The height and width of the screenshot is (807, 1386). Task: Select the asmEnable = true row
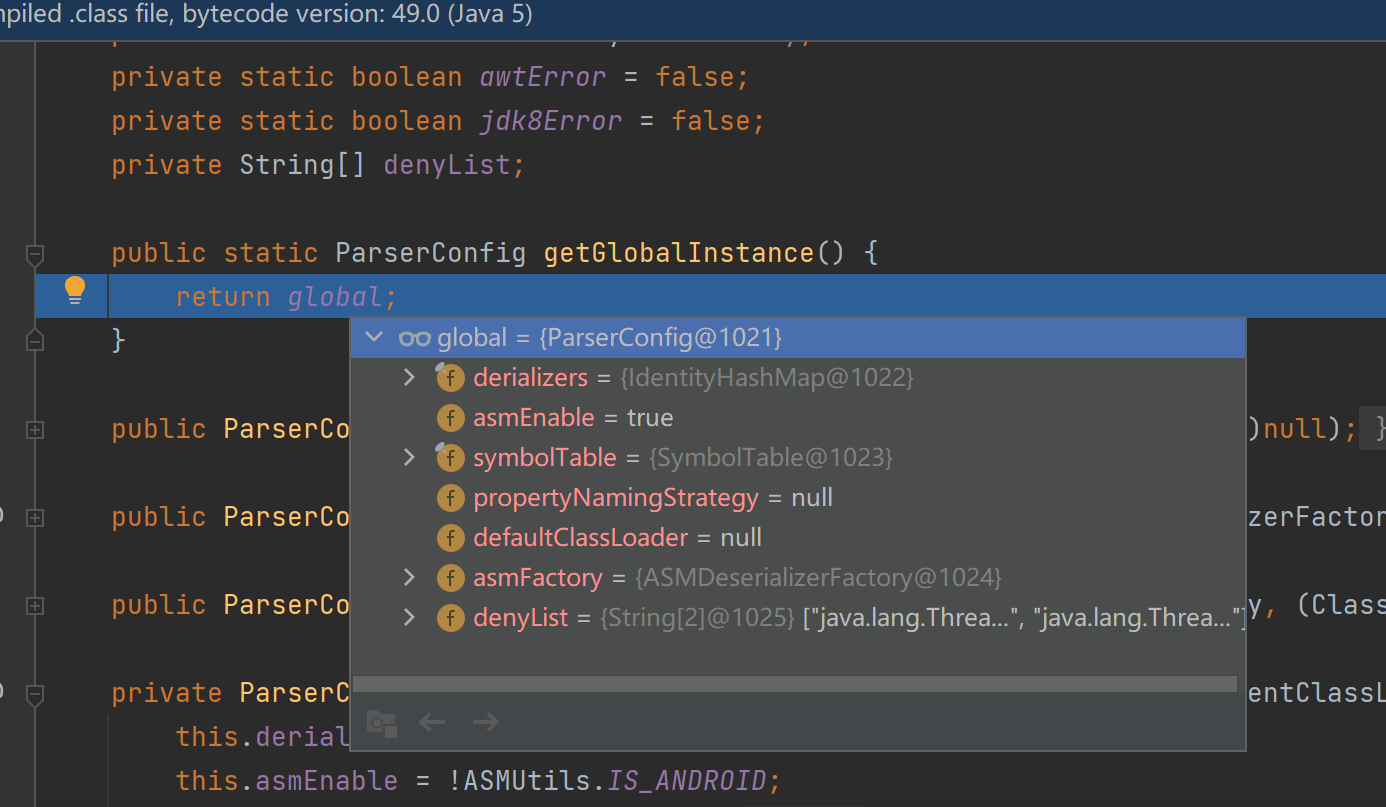798,418
